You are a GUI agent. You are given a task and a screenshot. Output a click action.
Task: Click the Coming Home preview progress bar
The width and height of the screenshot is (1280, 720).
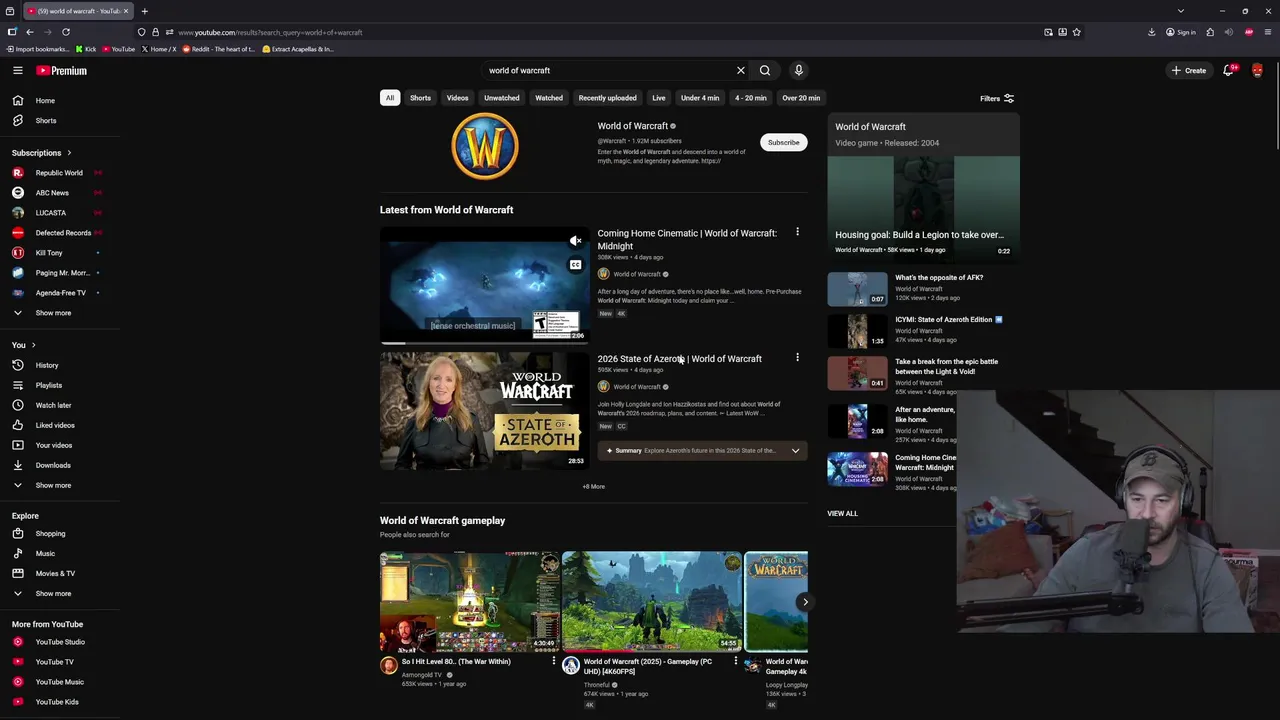pyautogui.click(x=484, y=342)
